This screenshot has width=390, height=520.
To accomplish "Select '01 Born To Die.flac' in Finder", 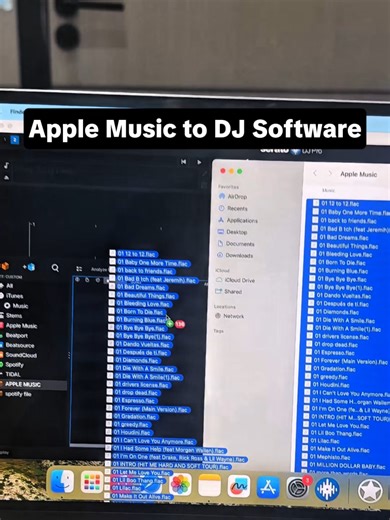I will 342,262.
